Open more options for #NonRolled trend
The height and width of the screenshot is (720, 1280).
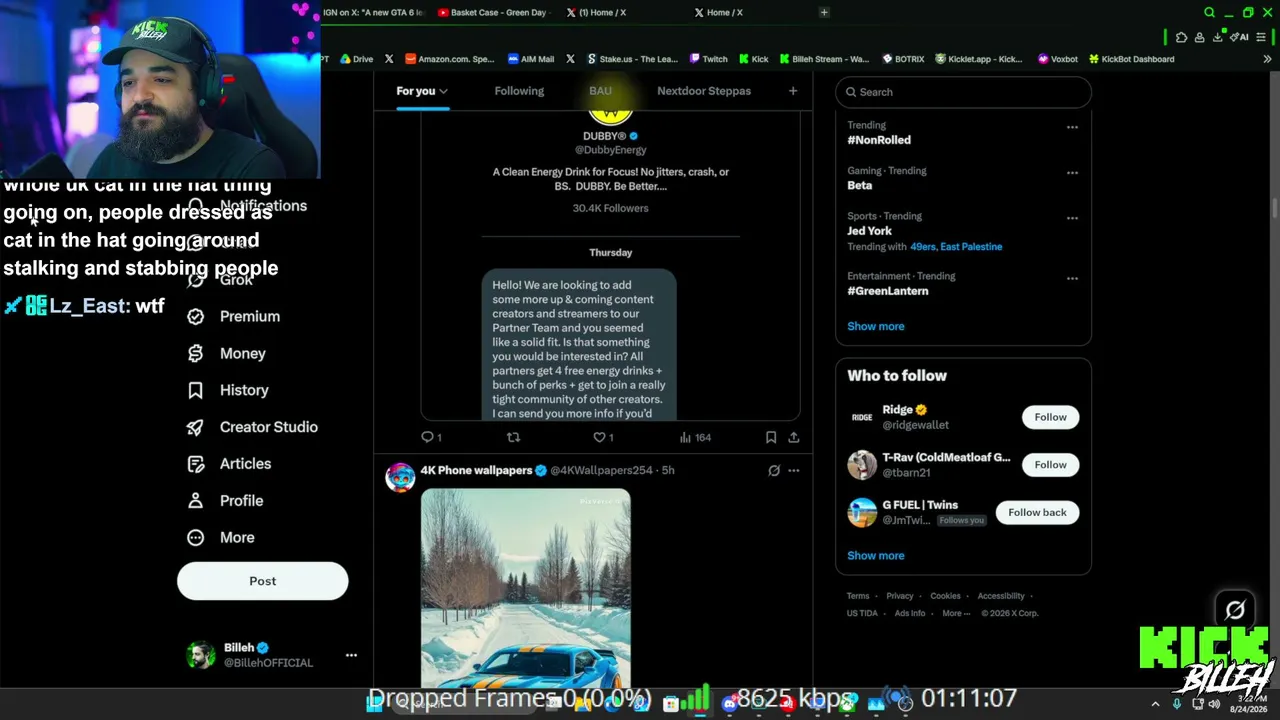(1072, 127)
